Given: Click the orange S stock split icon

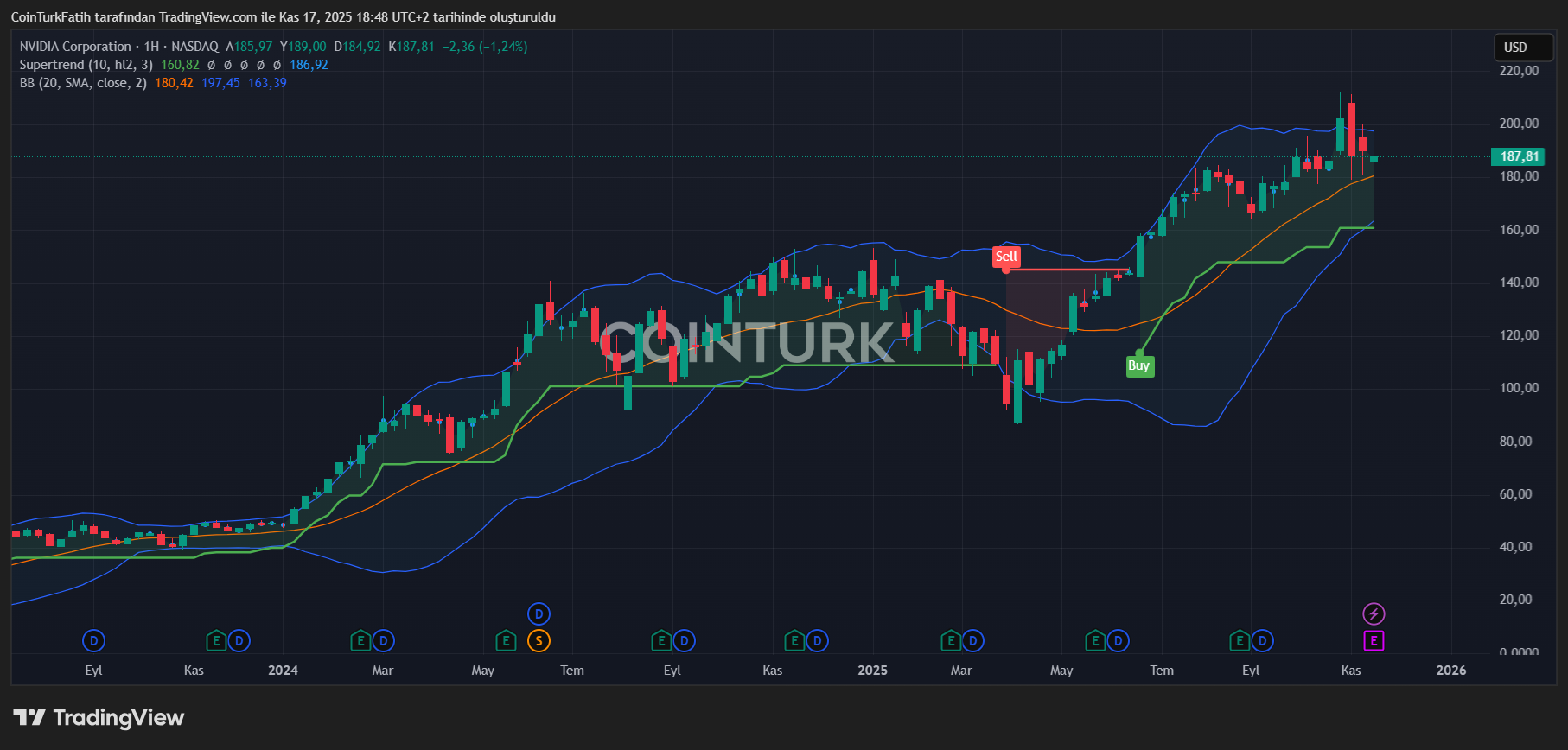Looking at the screenshot, I should tap(539, 641).
